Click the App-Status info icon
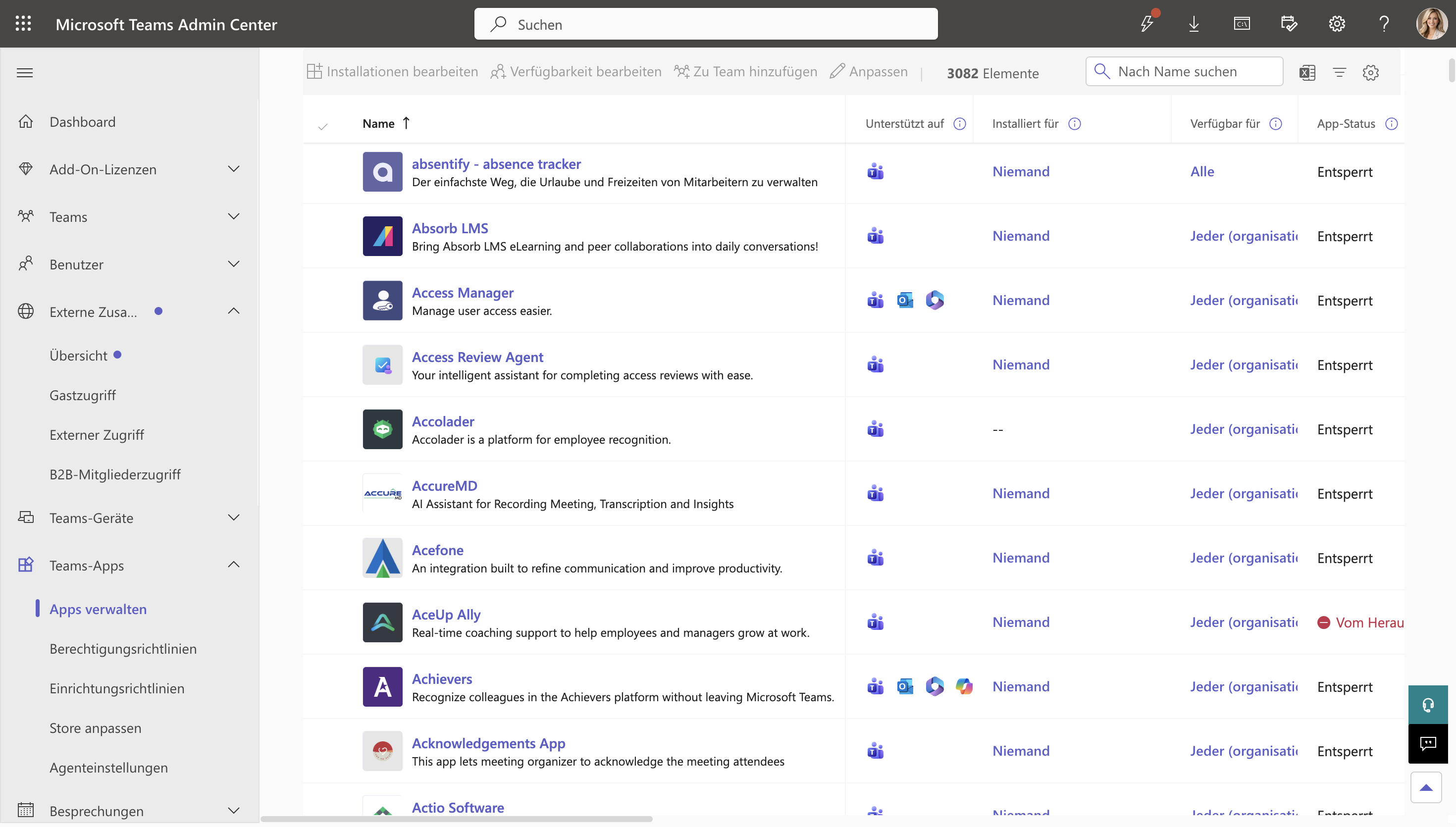The height and width of the screenshot is (827, 1456). (x=1391, y=124)
